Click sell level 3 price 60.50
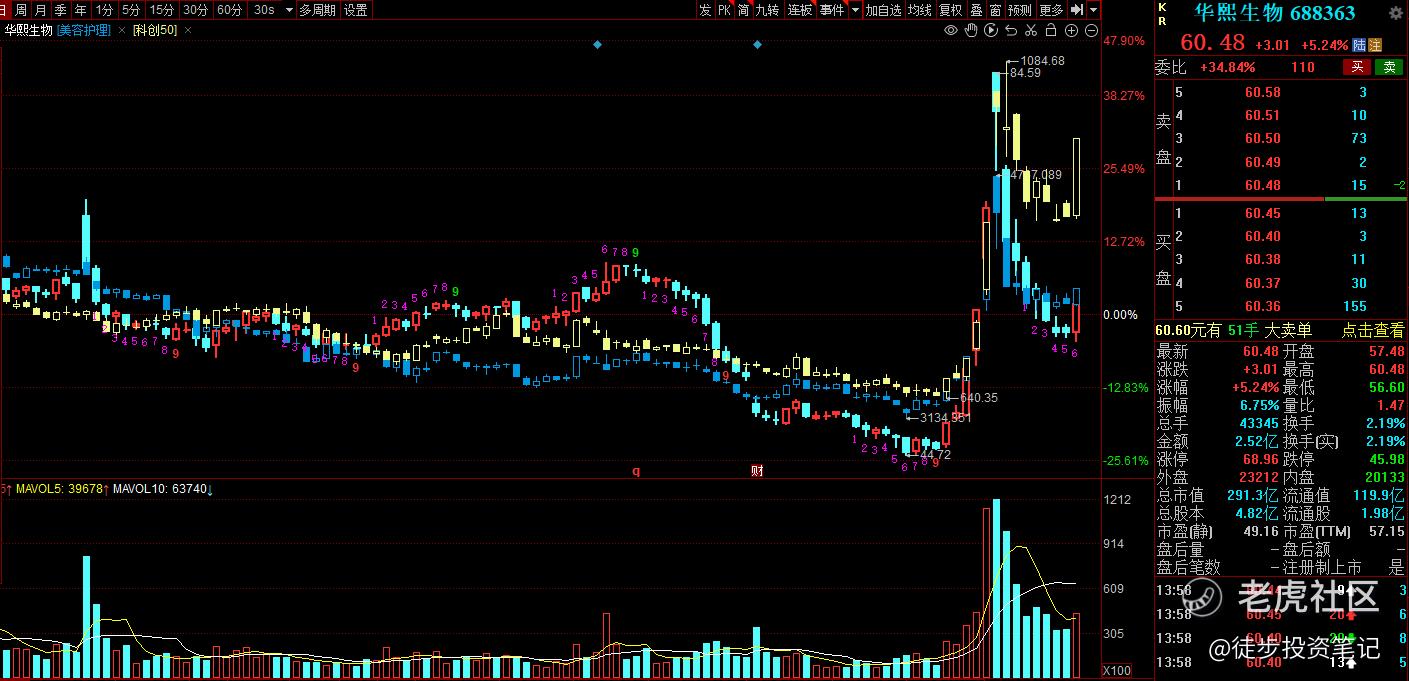This screenshot has width=1409, height=681. pyautogui.click(x=1263, y=138)
